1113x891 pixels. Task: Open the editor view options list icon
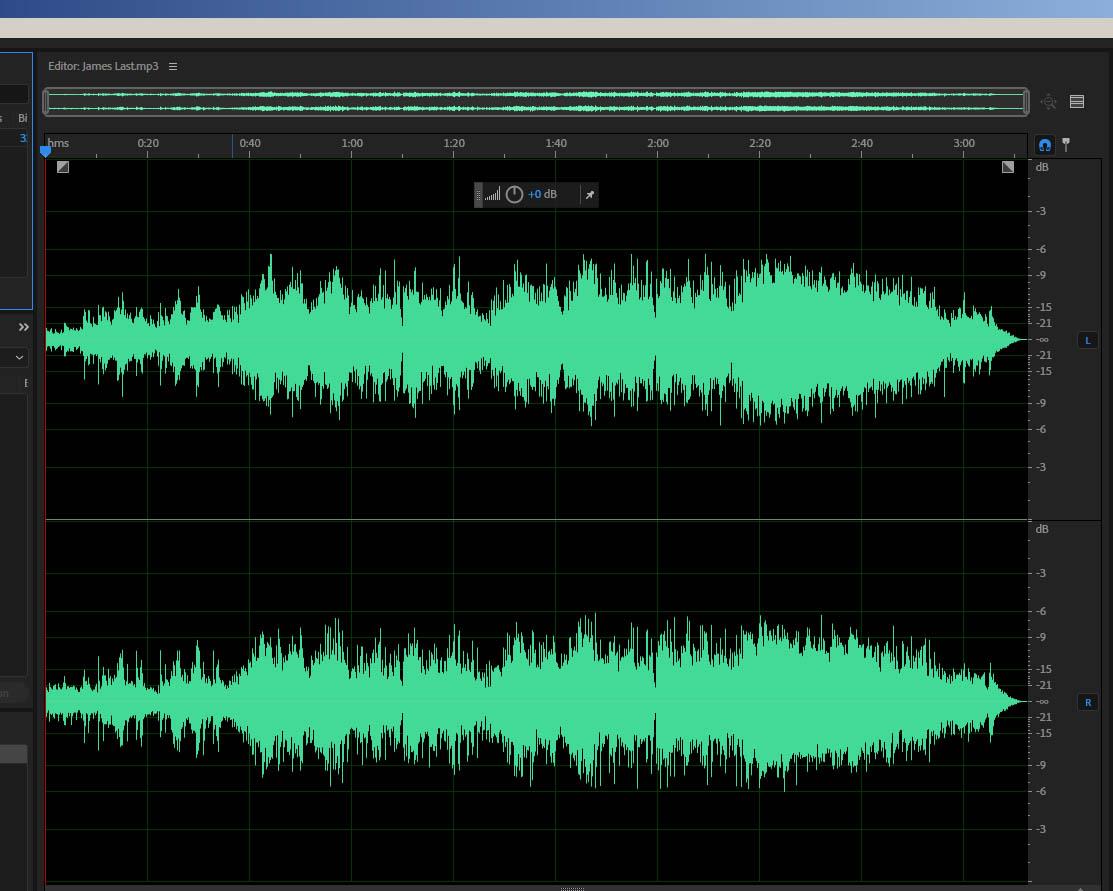click(1077, 102)
